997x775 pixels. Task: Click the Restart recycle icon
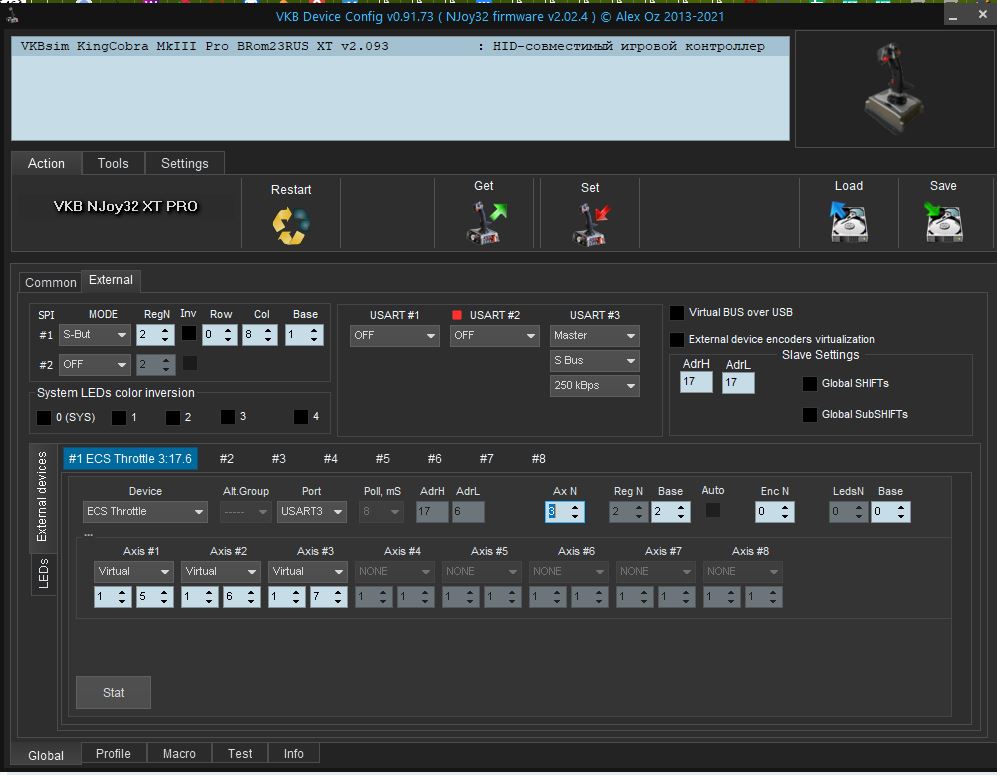pos(291,224)
